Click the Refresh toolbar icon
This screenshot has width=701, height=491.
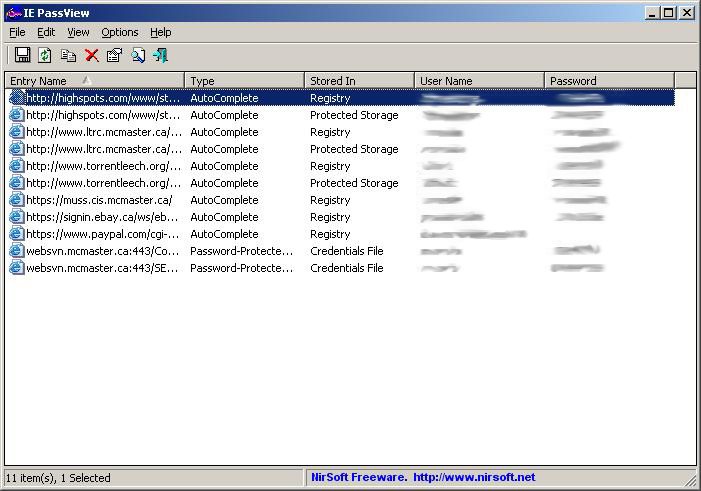[45, 56]
